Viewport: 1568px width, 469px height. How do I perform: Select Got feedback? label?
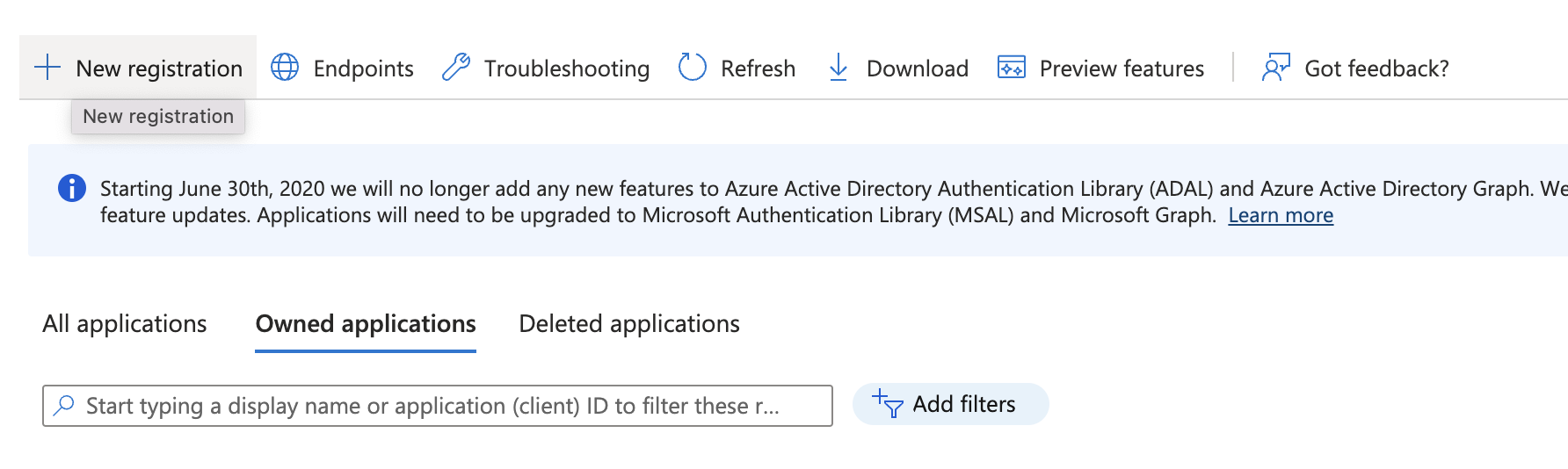(1376, 69)
